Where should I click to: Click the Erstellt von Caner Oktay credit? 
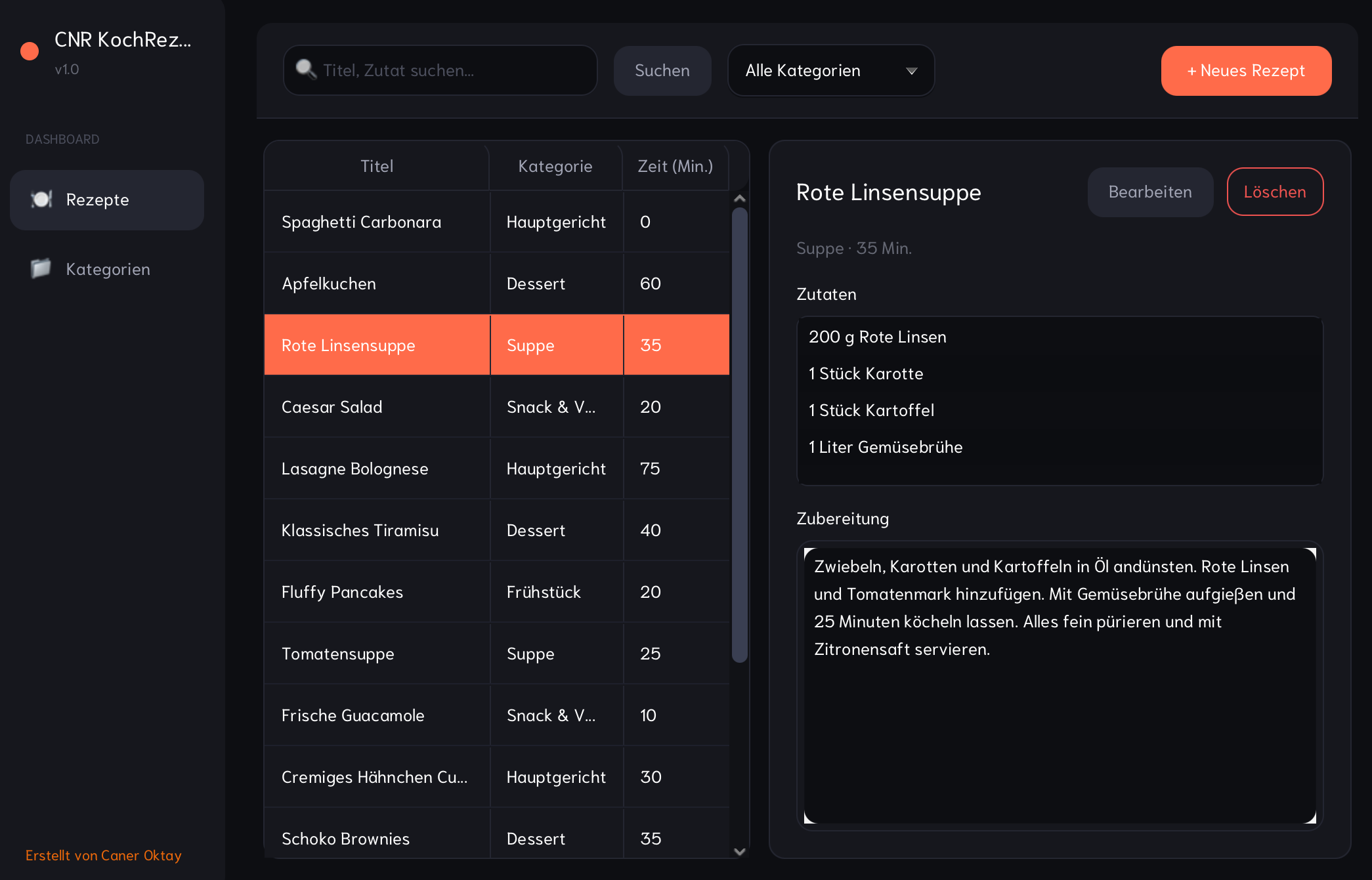tap(104, 855)
